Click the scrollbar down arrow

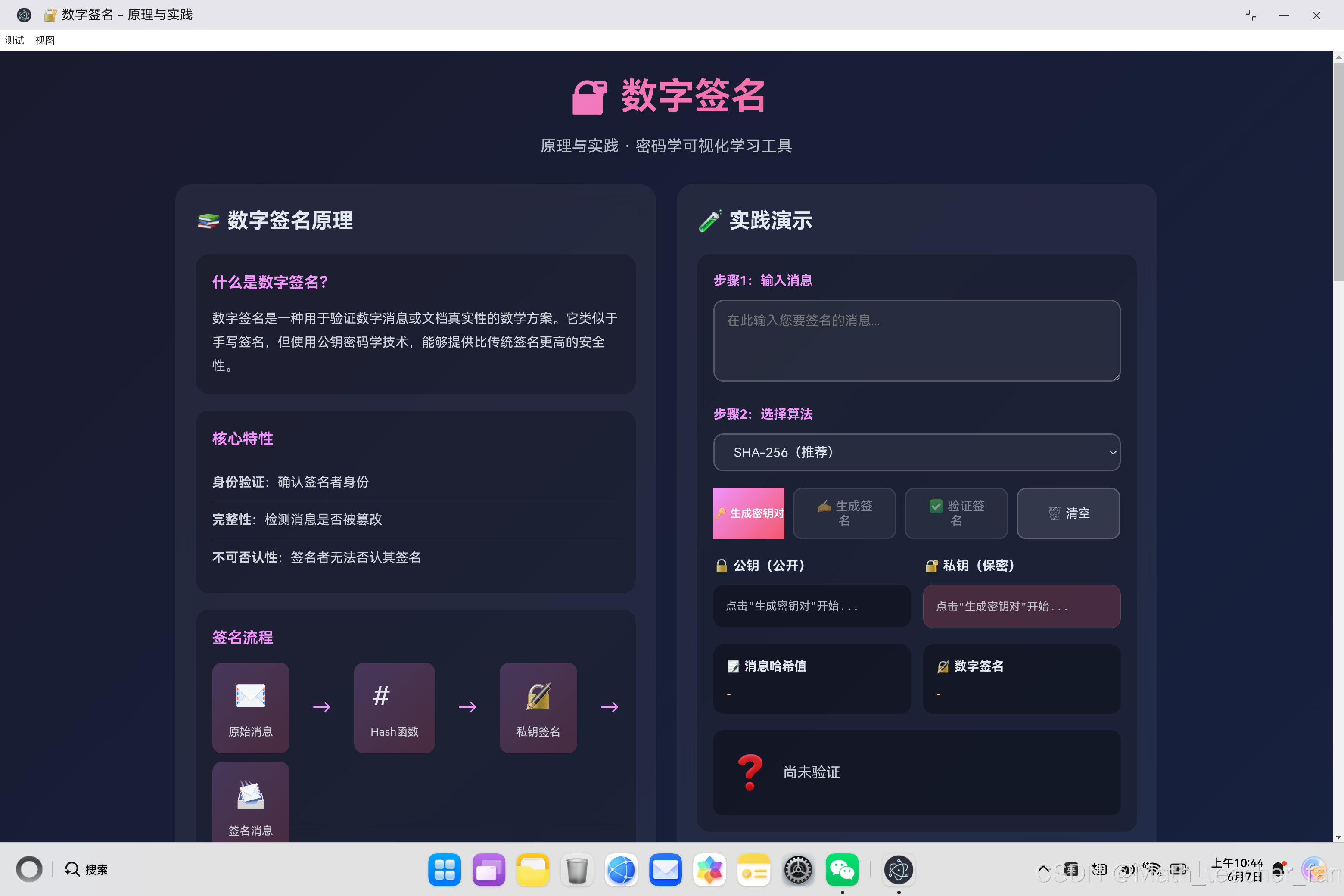[1338, 837]
